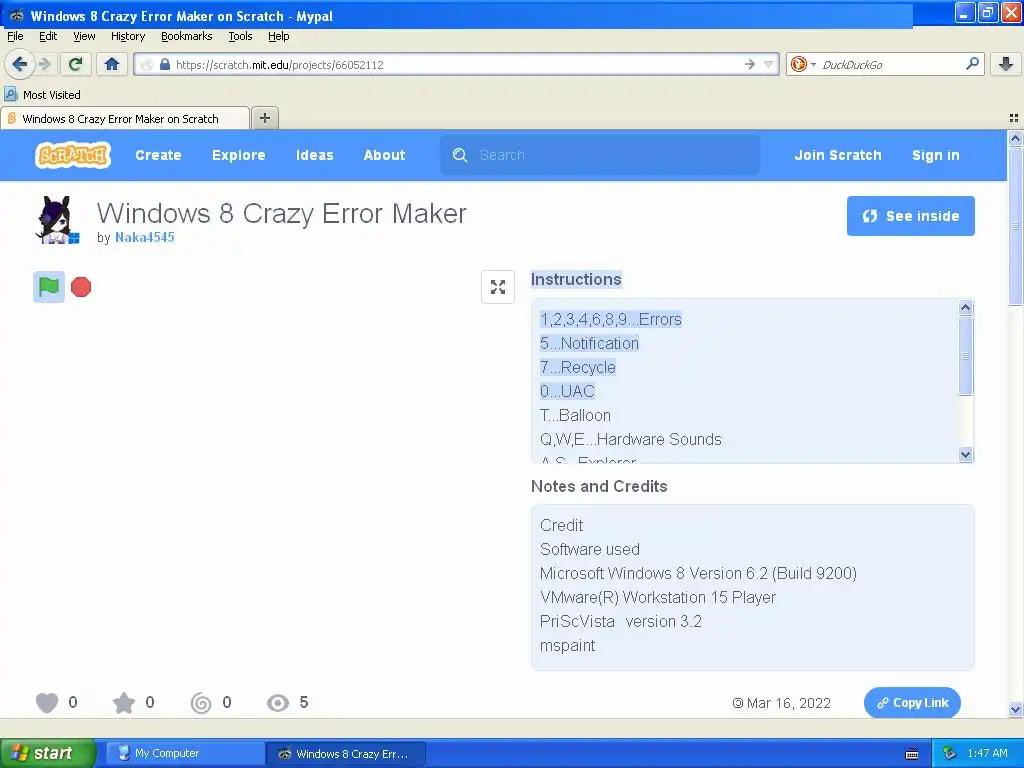The image size is (1024, 768).
Task: Click the Copy Link button
Action: [x=912, y=703]
